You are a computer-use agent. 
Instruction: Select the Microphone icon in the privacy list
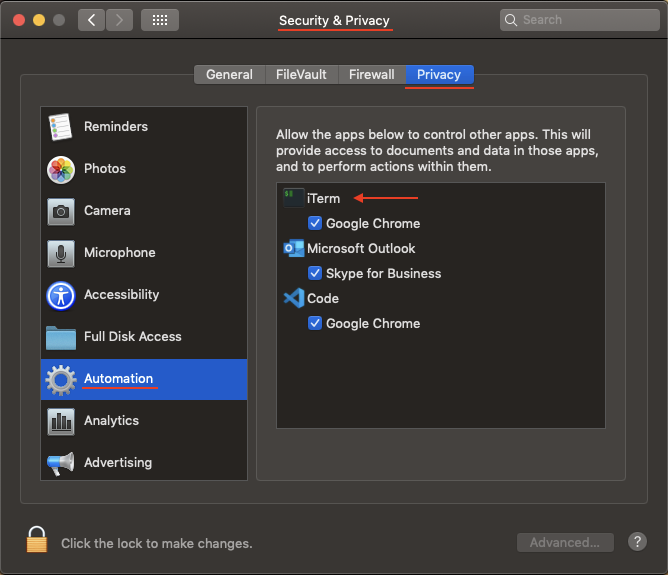click(x=60, y=253)
